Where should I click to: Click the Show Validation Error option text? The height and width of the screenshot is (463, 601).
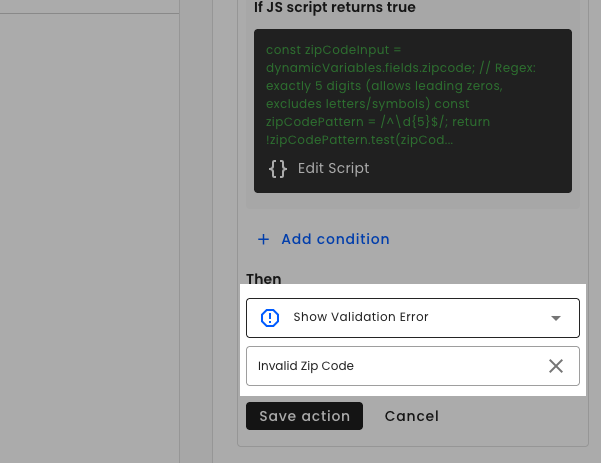click(x=361, y=317)
